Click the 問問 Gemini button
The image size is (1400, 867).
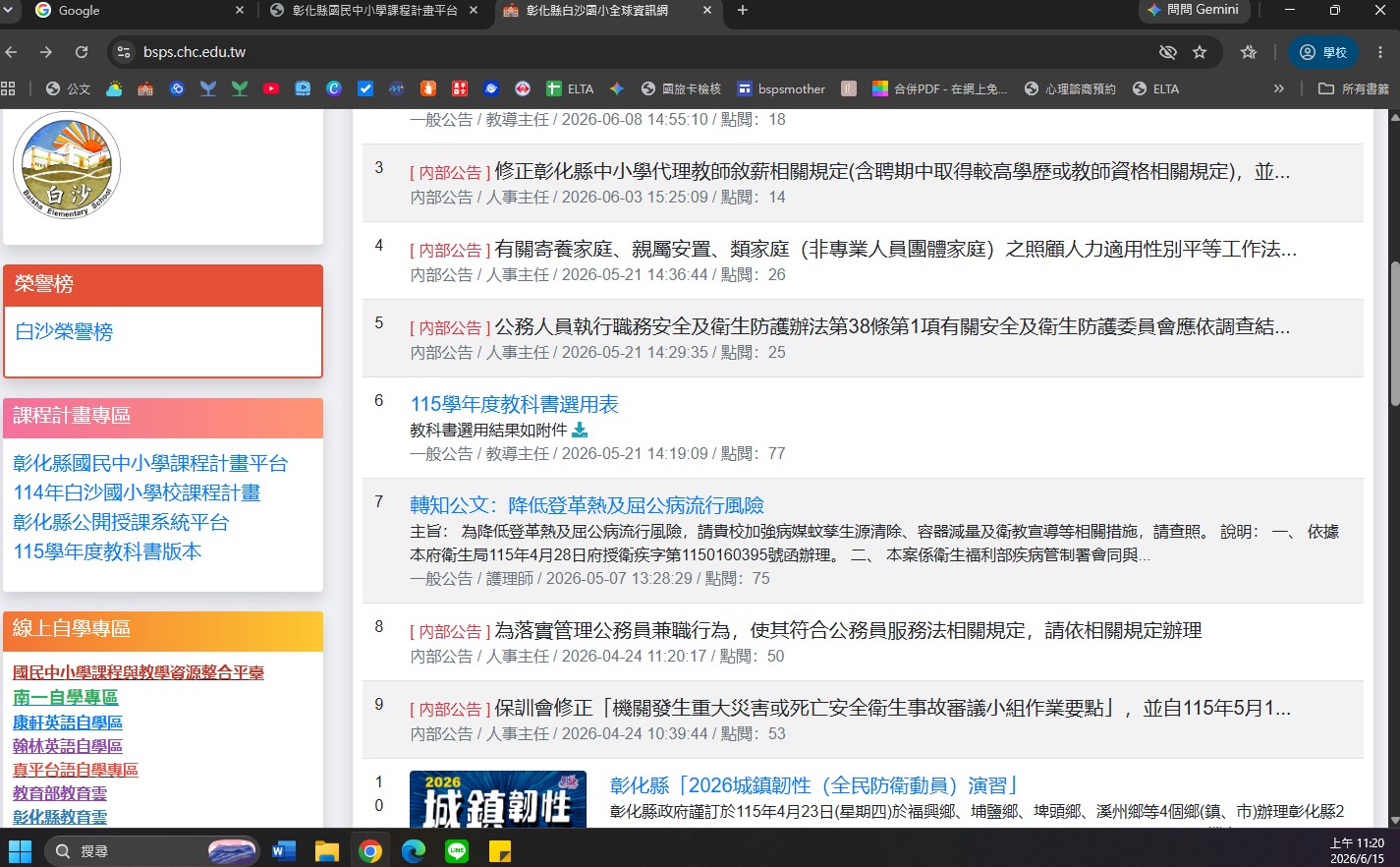pyautogui.click(x=1194, y=10)
